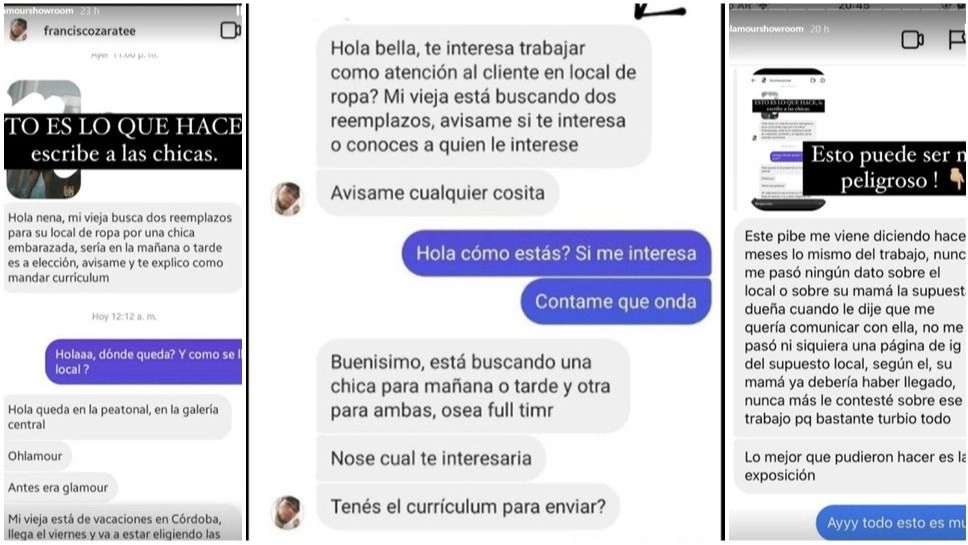Viewport: 968px width, 545px height.
Task: Tap the black arrow mark above chat
Action: tap(659, 10)
